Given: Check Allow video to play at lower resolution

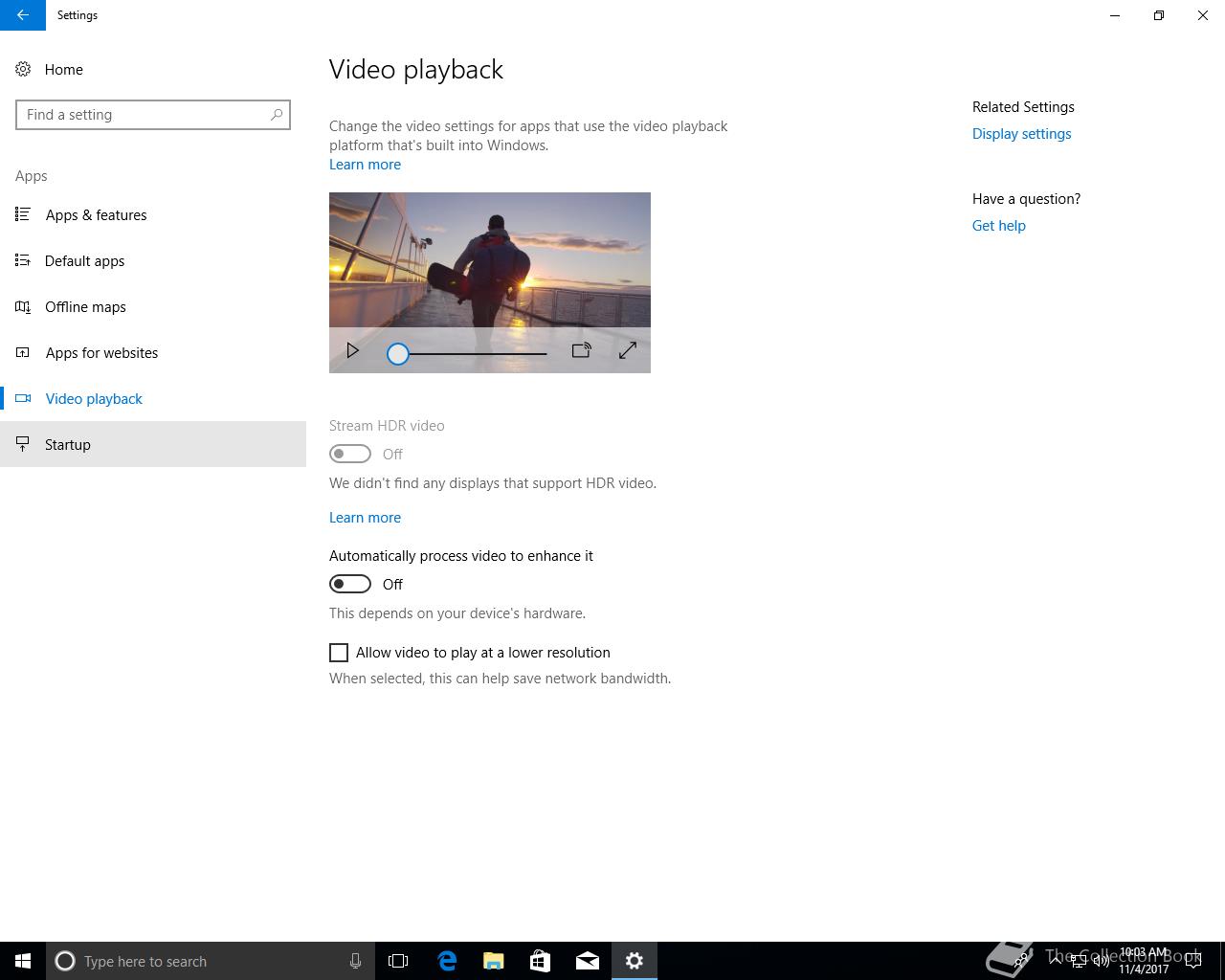Looking at the screenshot, I should click(339, 653).
